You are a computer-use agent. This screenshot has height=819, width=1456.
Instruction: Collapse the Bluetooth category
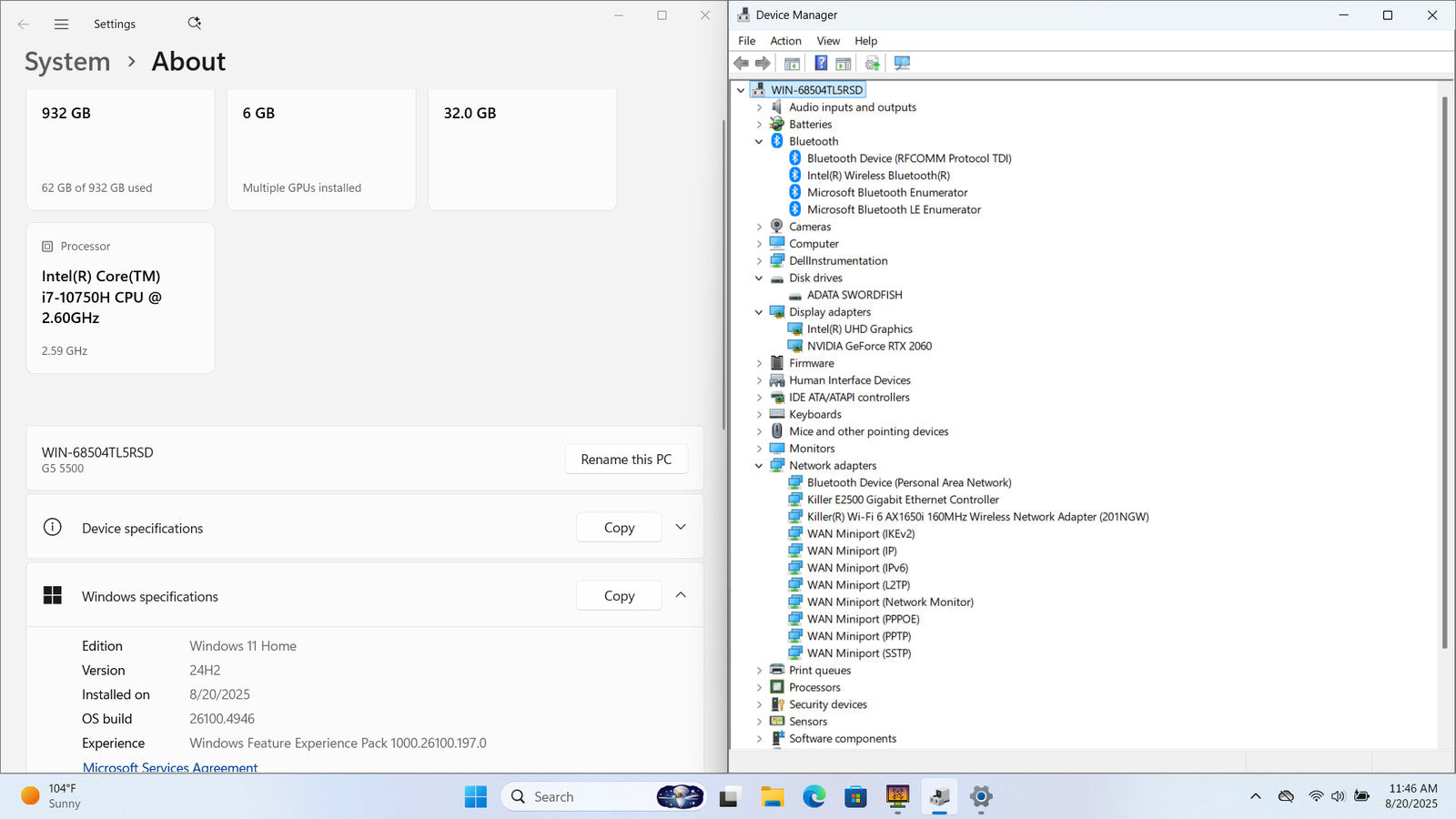click(x=759, y=142)
